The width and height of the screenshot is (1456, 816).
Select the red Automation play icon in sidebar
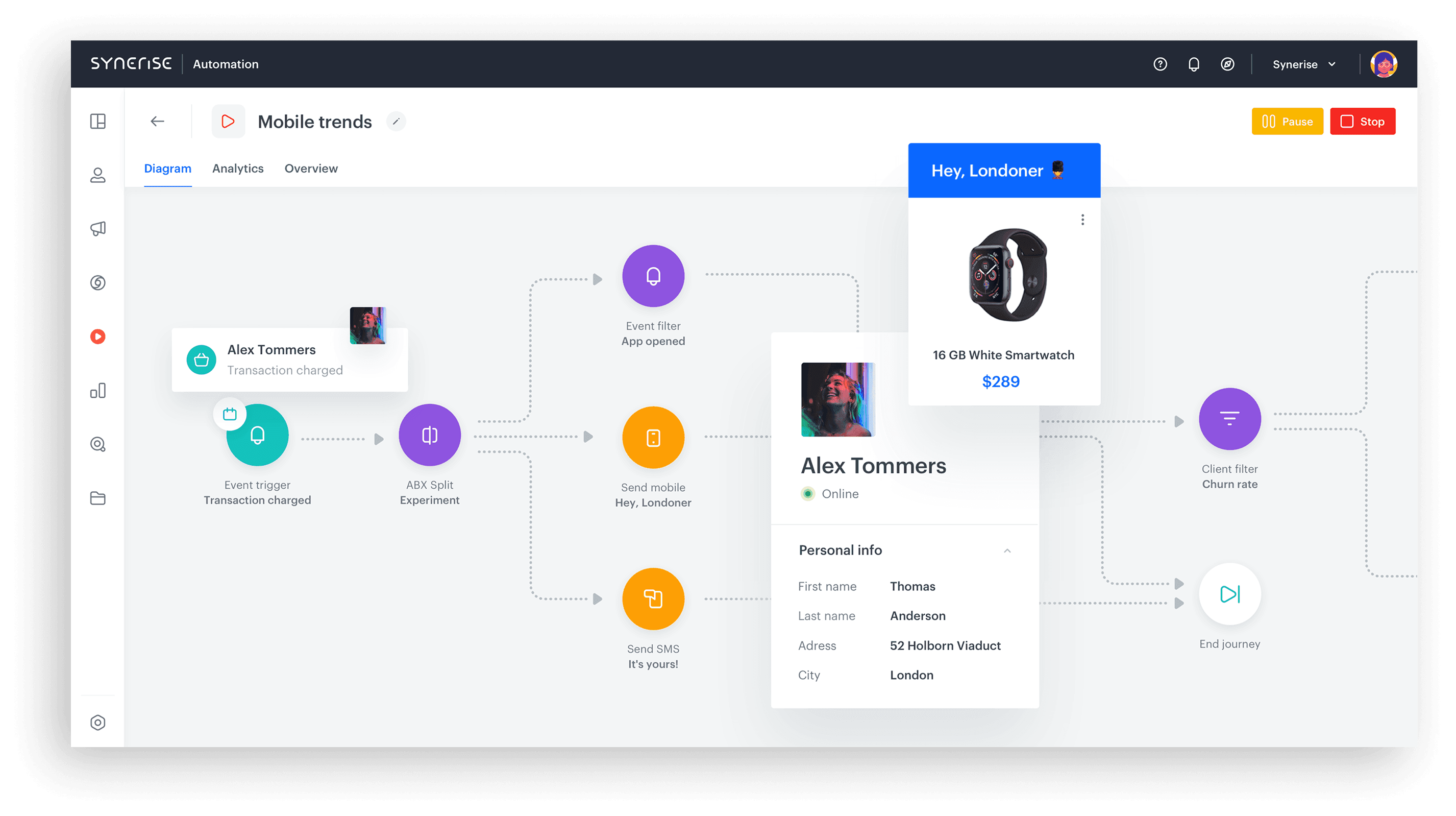point(98,337)
